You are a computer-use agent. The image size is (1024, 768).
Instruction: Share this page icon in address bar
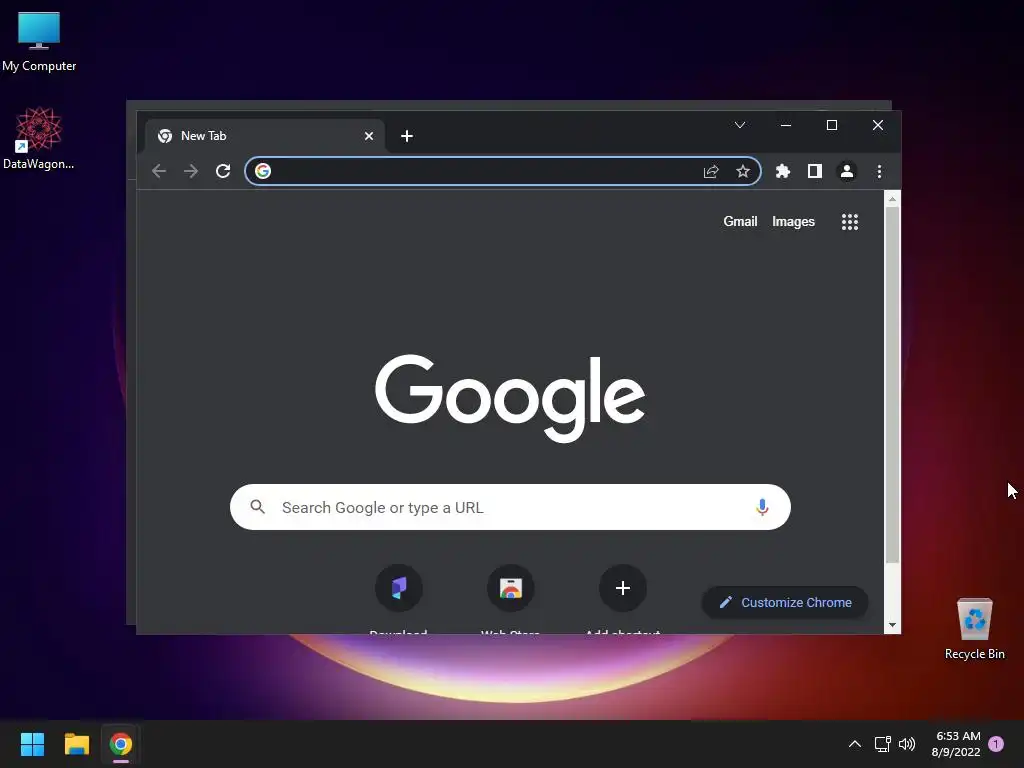pos(711,171)
